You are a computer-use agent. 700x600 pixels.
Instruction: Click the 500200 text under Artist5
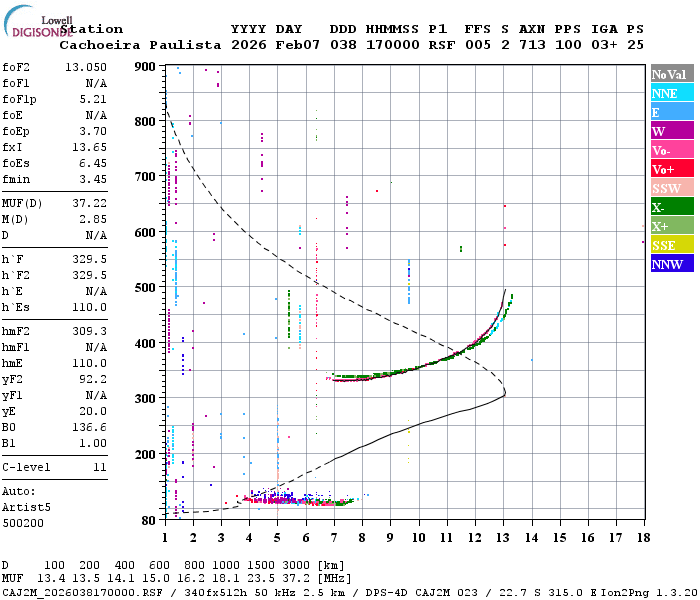(x=23, y=523)
